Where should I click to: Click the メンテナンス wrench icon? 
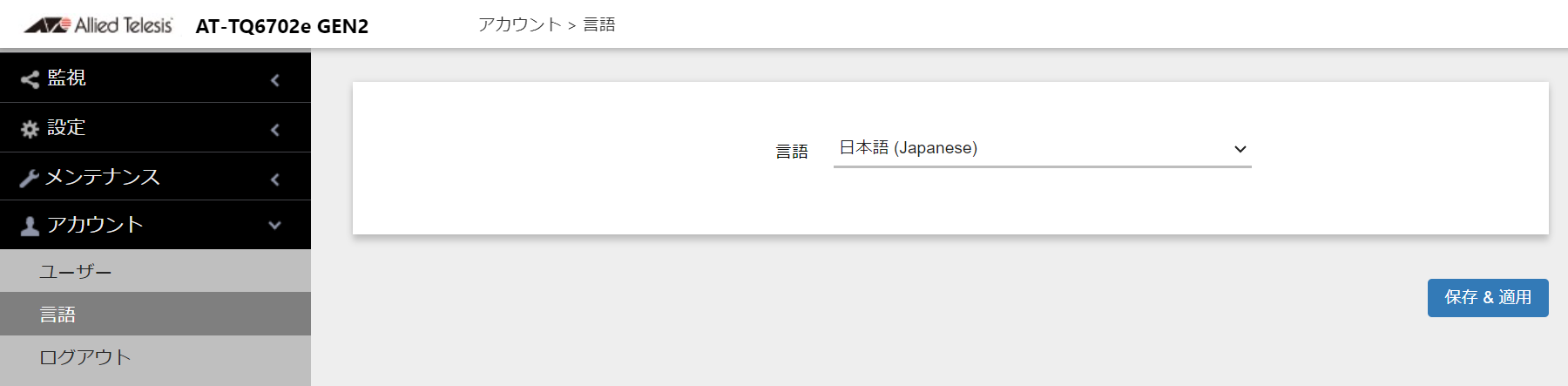click(x=30, y=178)
